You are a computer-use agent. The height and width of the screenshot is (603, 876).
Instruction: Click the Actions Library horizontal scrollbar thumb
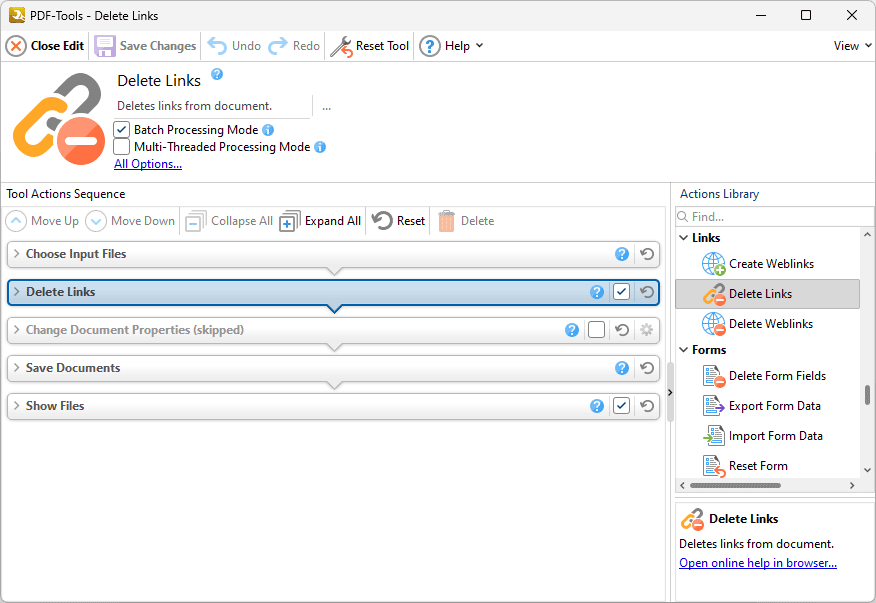coord(735,486)
